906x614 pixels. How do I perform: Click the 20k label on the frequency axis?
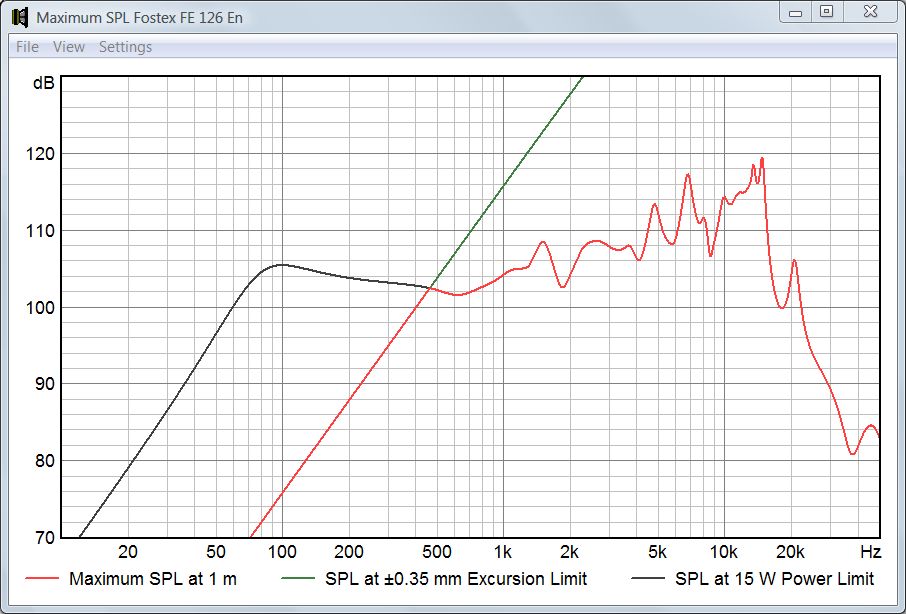790,552
